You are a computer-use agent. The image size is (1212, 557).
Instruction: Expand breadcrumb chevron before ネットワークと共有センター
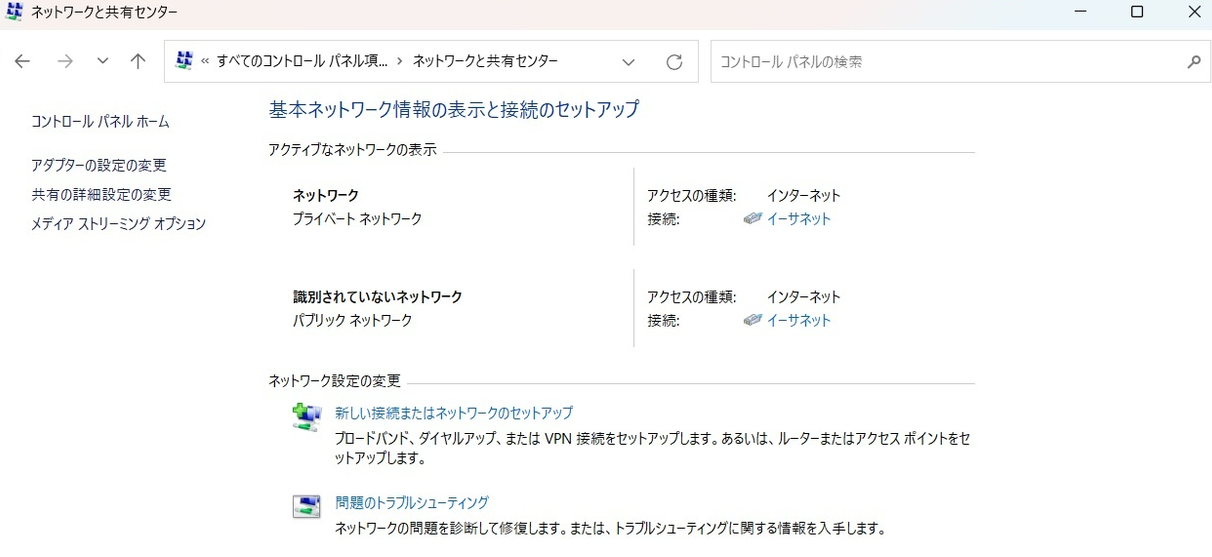400,62
